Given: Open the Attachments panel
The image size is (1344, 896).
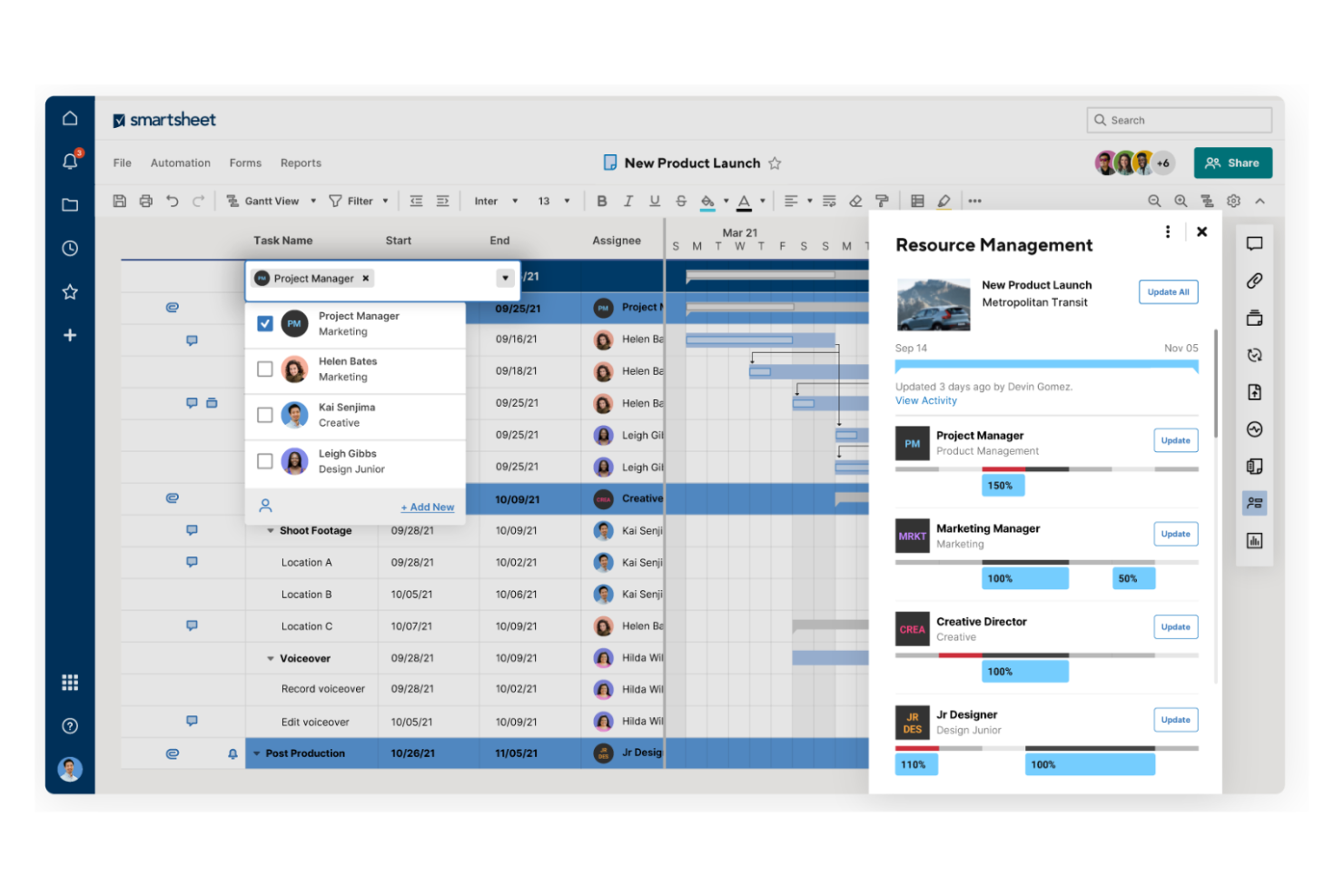Looking at the screenshot, I should tap(1254, 281).
